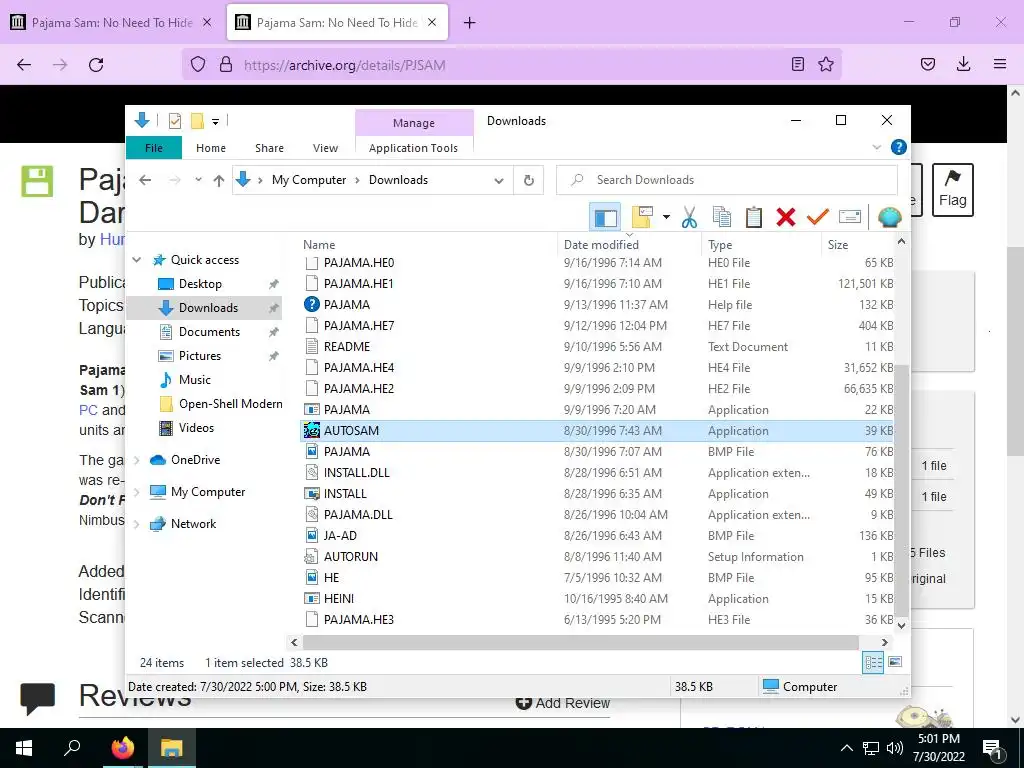Click the folder options icon in toolbar
The width and height of the screenshot is (1024, 768).
642,217
